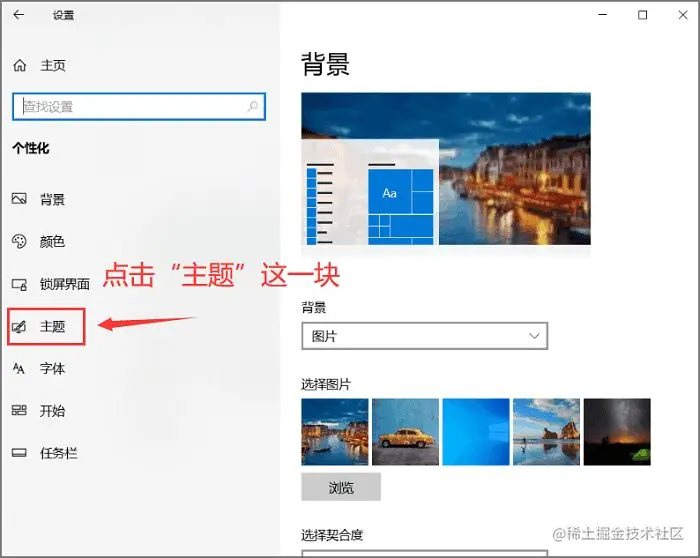Open the 选择契合度 dropdown at the bottom

click(x=425, y=554)
